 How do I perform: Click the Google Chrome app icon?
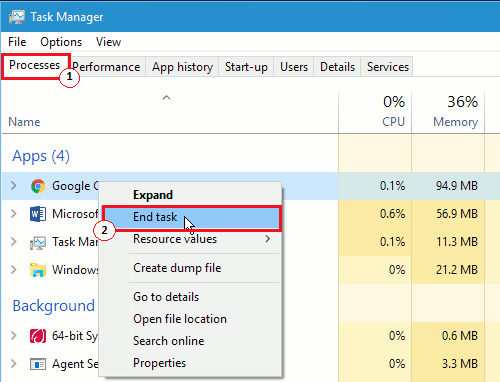pos(38,186)
